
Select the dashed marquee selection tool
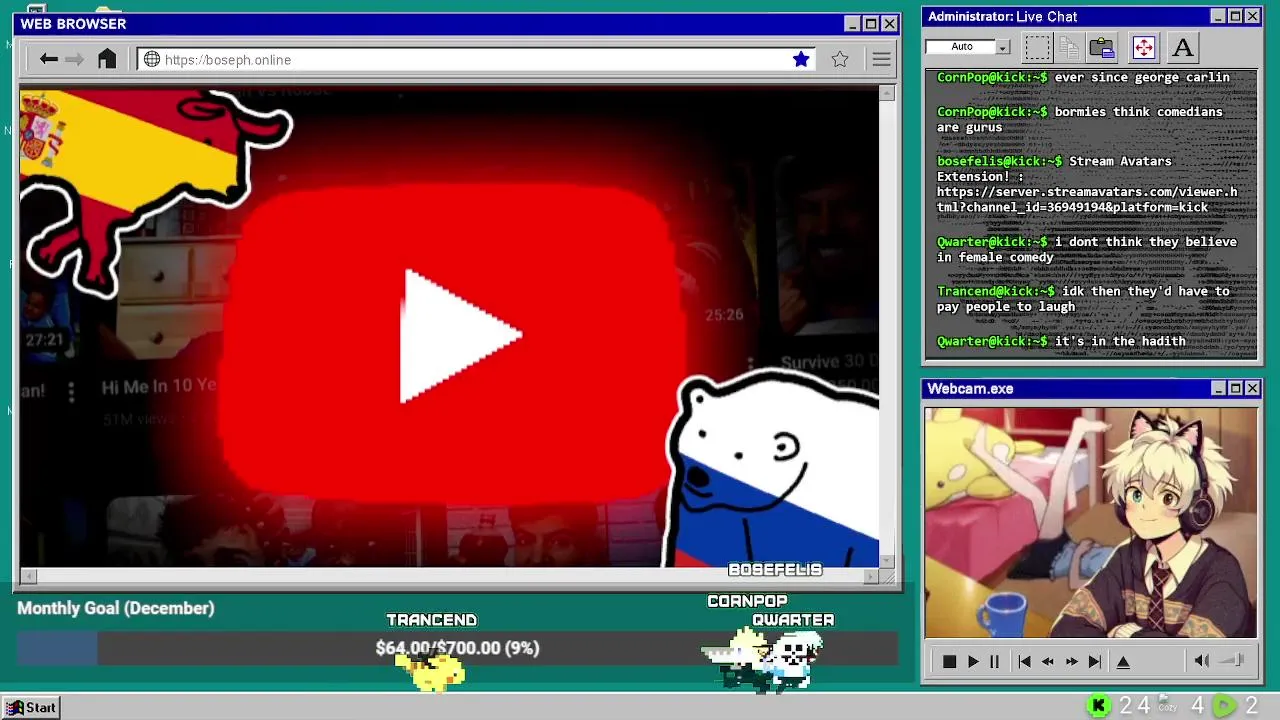click(1038, 47)
